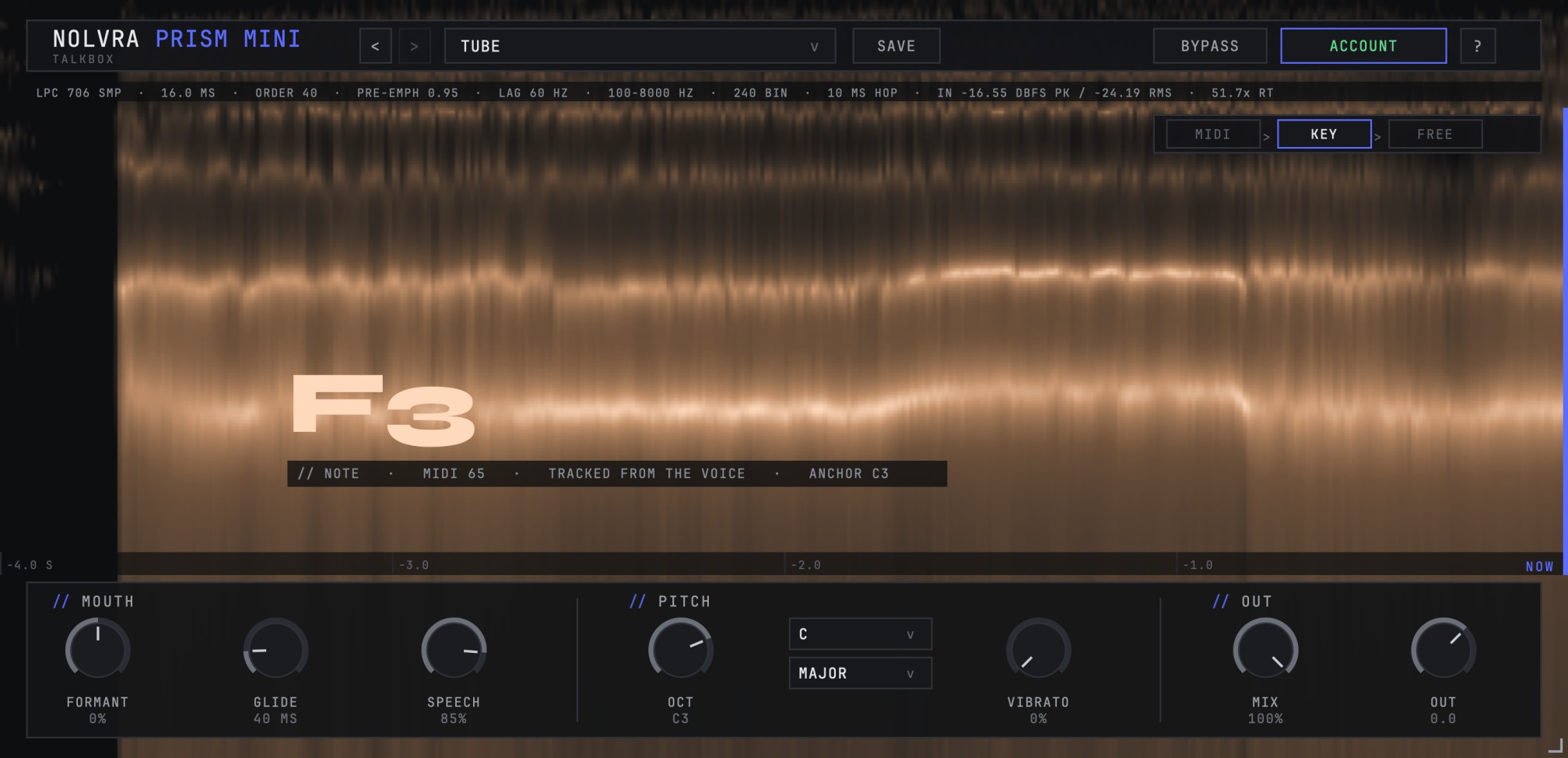Click the GLIDE knob
Screen dimensions: 1568x758
pyautogui.click(x=275, y=649)
